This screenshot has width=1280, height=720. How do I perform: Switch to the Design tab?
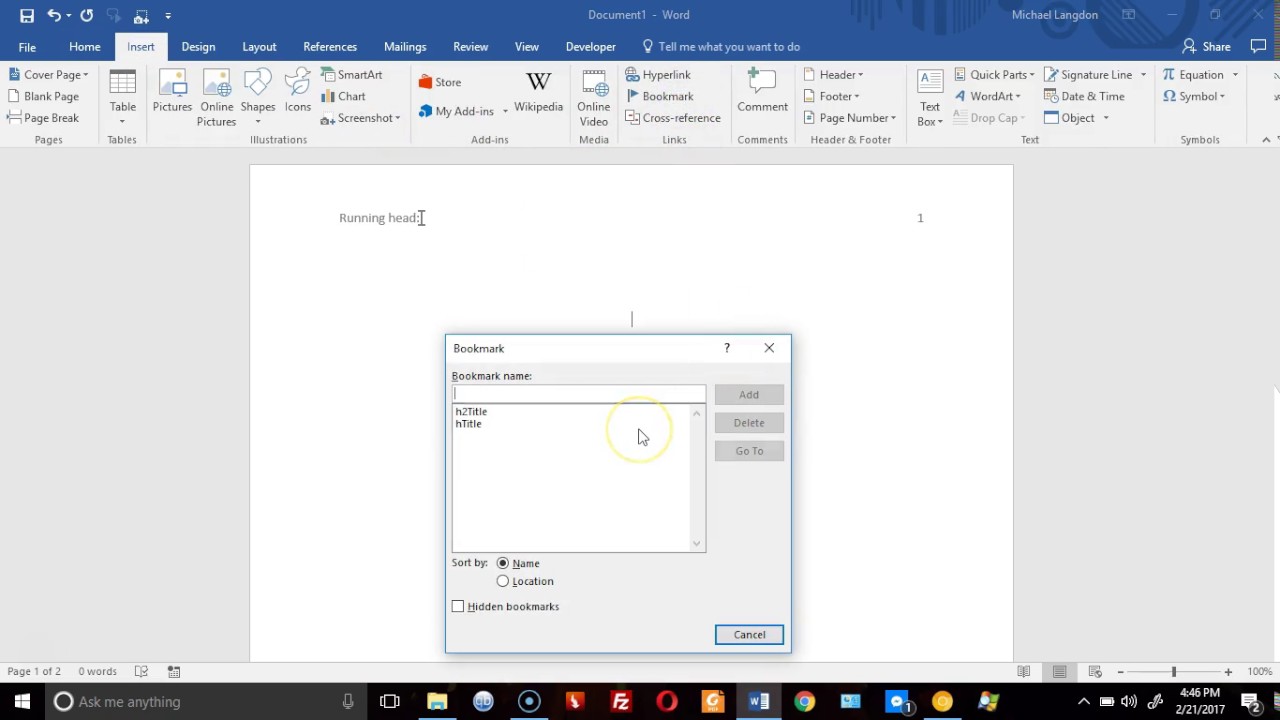[x=198, y=47]
